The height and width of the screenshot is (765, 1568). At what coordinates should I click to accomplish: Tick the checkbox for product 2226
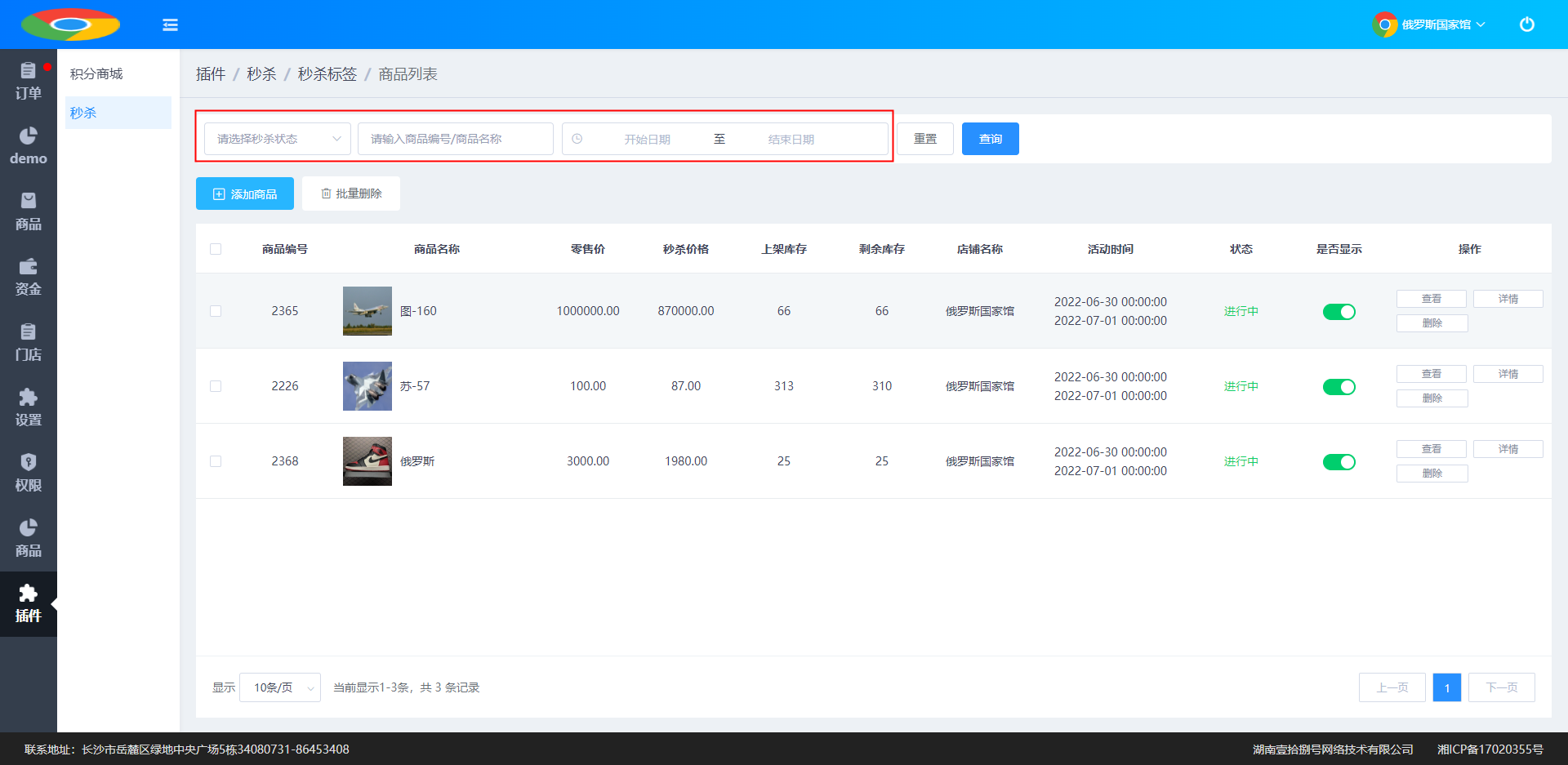point(216,386)
